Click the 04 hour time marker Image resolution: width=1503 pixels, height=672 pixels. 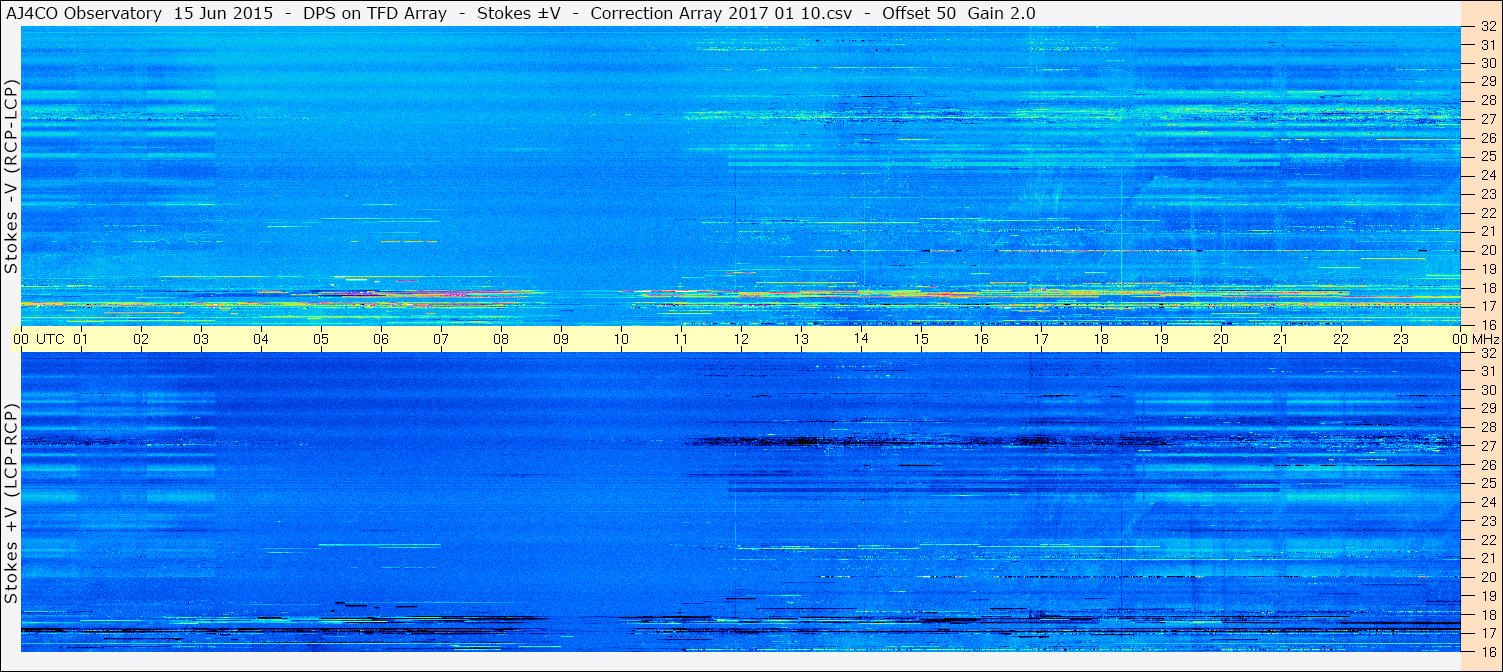point(261,339)
